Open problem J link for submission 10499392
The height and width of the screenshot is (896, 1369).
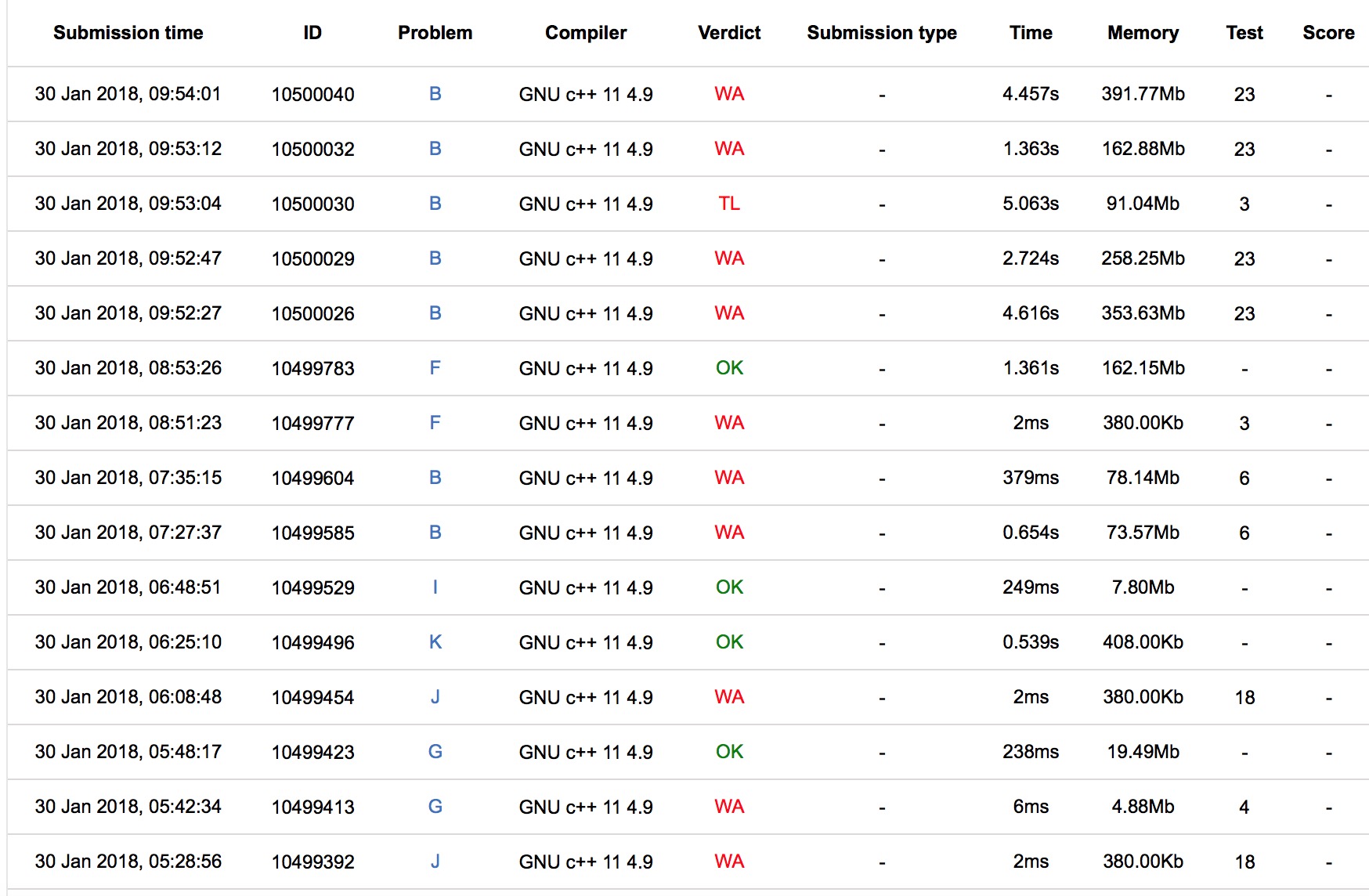(435, 862)
